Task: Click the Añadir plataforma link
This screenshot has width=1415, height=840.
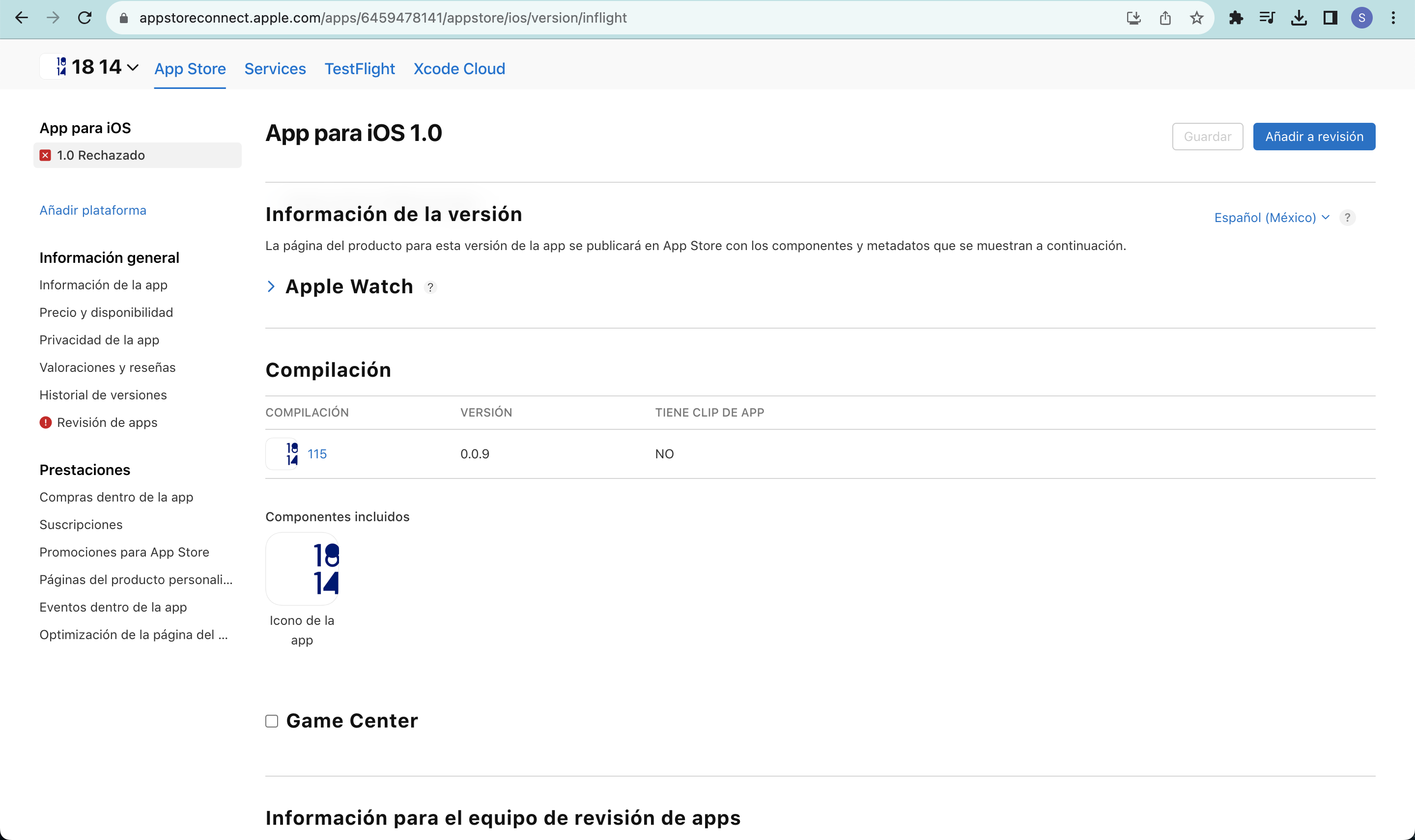Action: click(93, 211)
